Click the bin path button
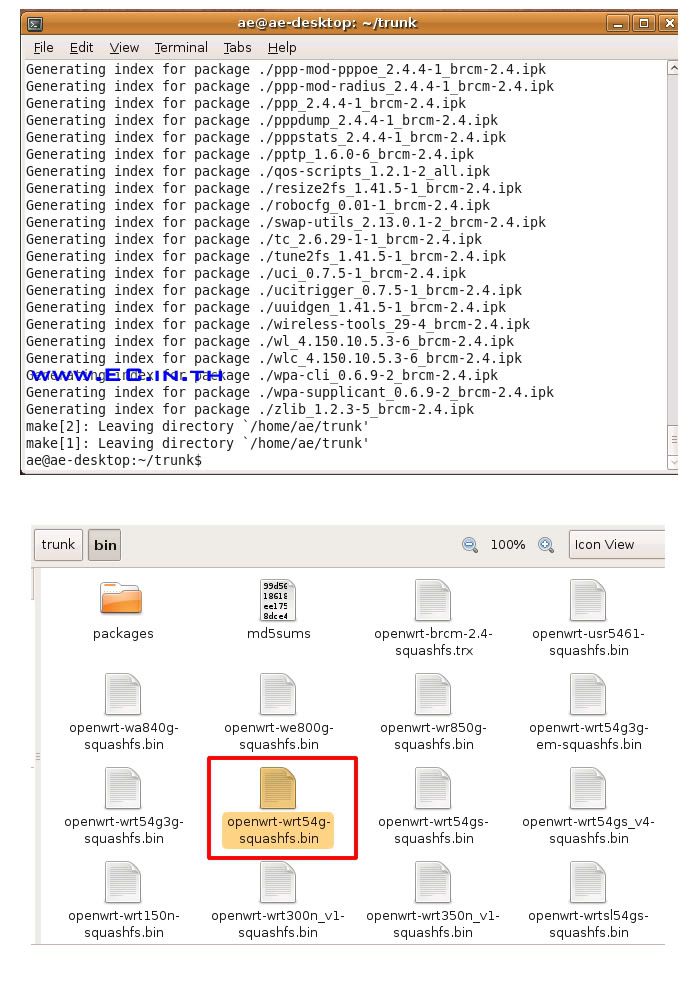Image resolution: width=700 pixels, height=1000 pixels. (x=105, y=545)
